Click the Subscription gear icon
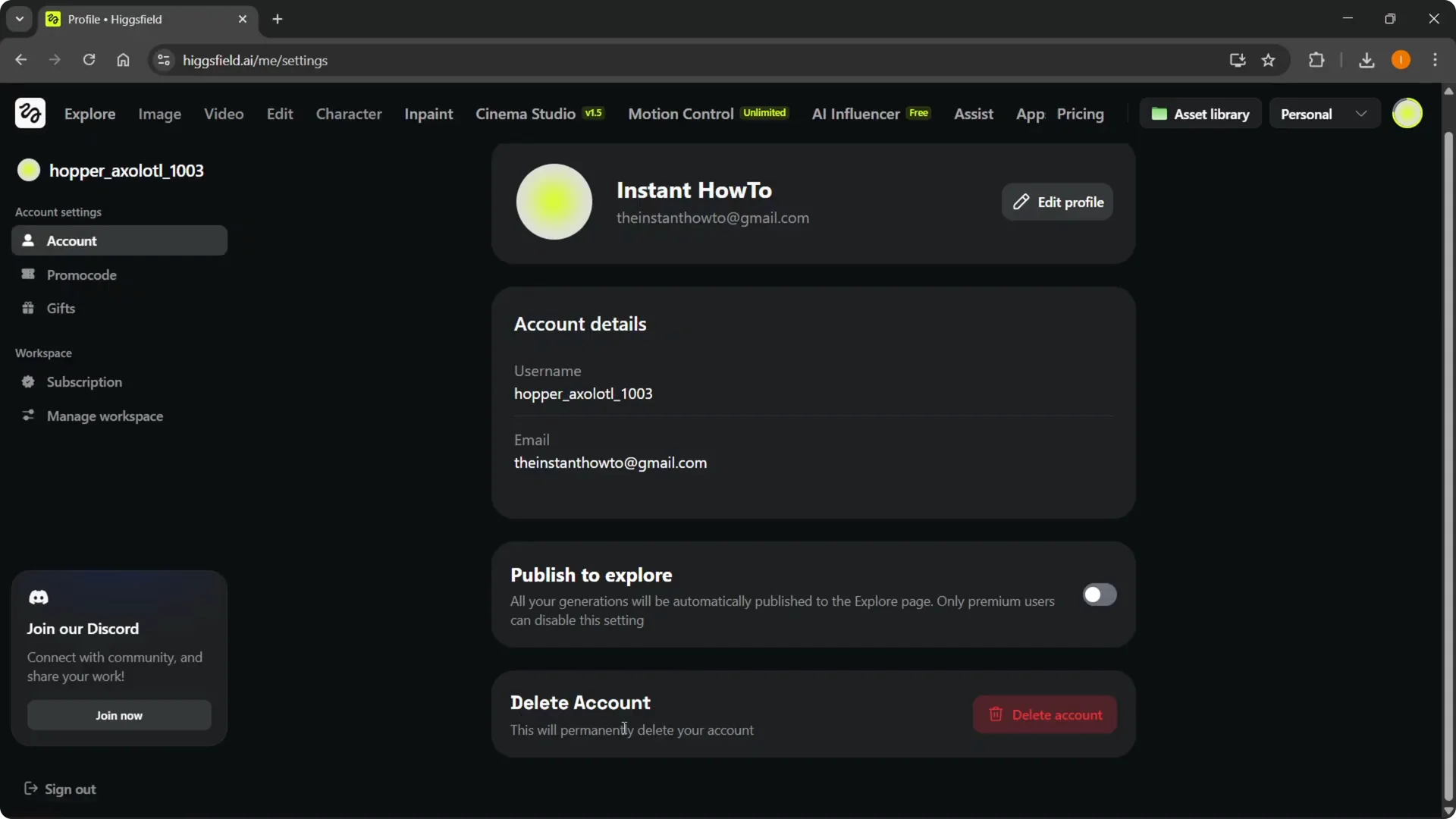 [x=28, y=382]
